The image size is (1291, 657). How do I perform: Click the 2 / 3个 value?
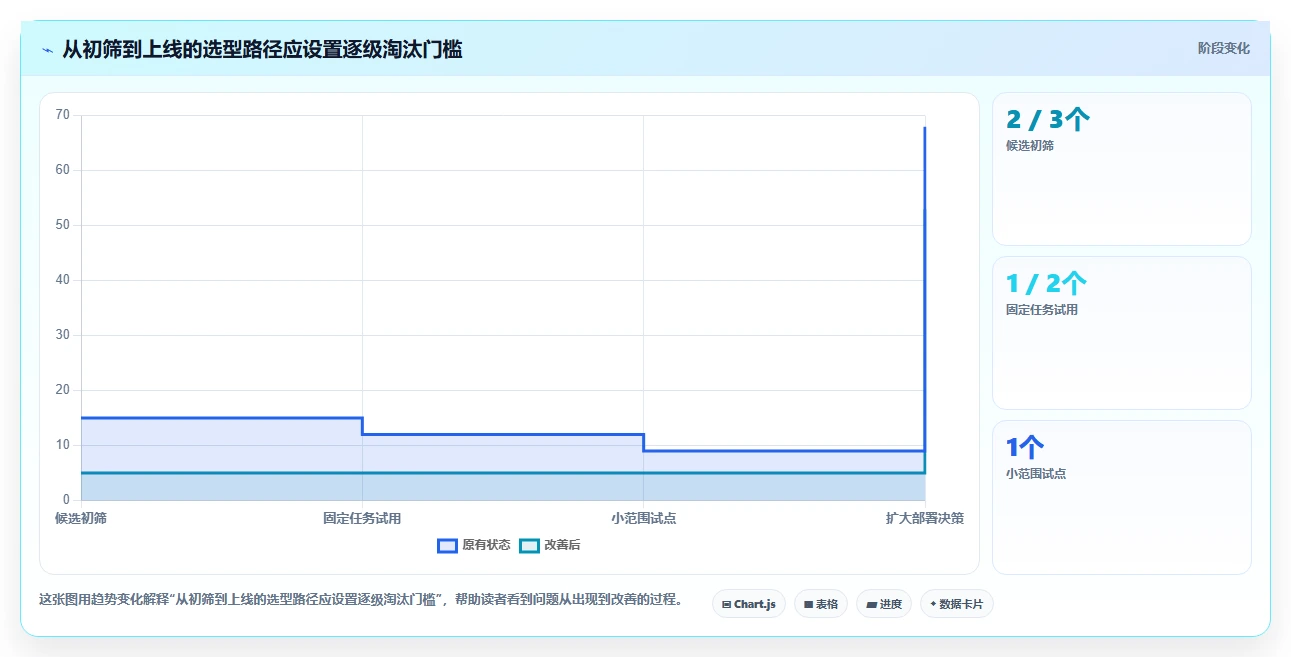(1047, 120)
